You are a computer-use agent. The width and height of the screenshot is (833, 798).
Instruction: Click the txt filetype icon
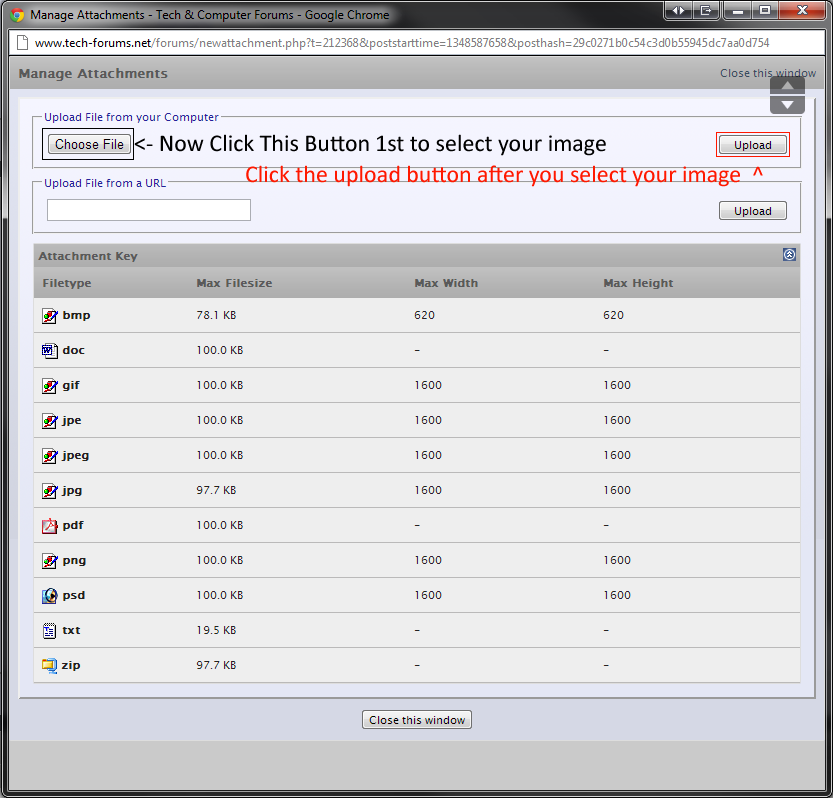click(49, 631)
